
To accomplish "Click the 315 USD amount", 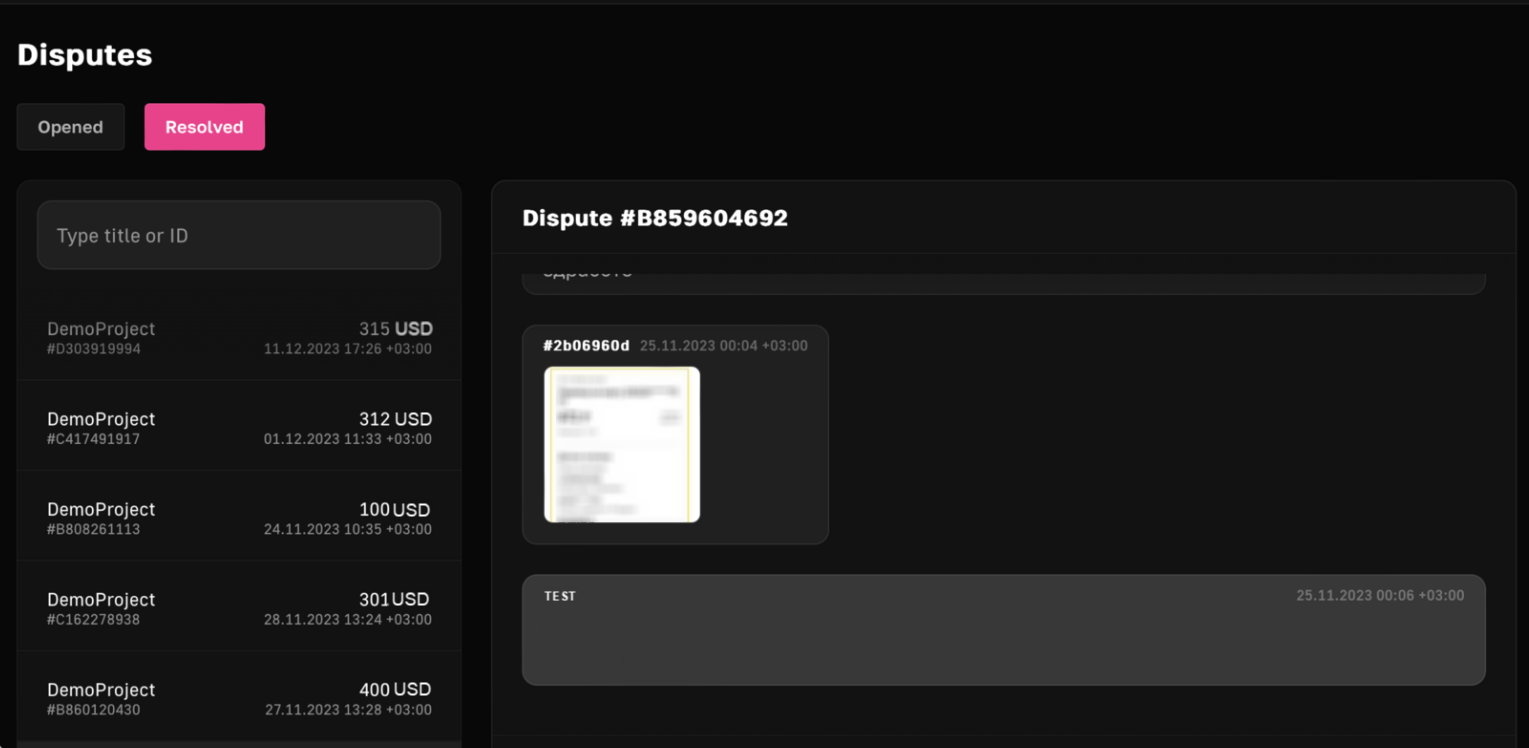I will point(396,329).
